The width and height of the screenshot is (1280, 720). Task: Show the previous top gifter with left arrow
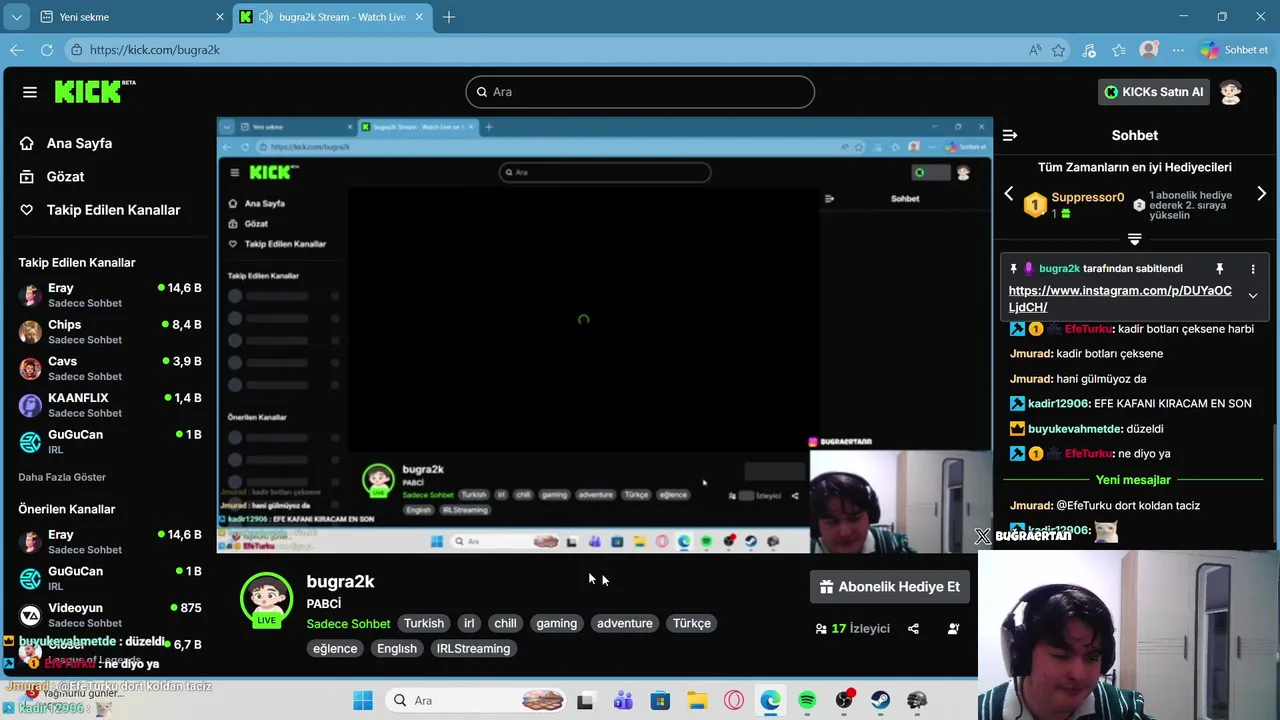[x=1008, y=194]
